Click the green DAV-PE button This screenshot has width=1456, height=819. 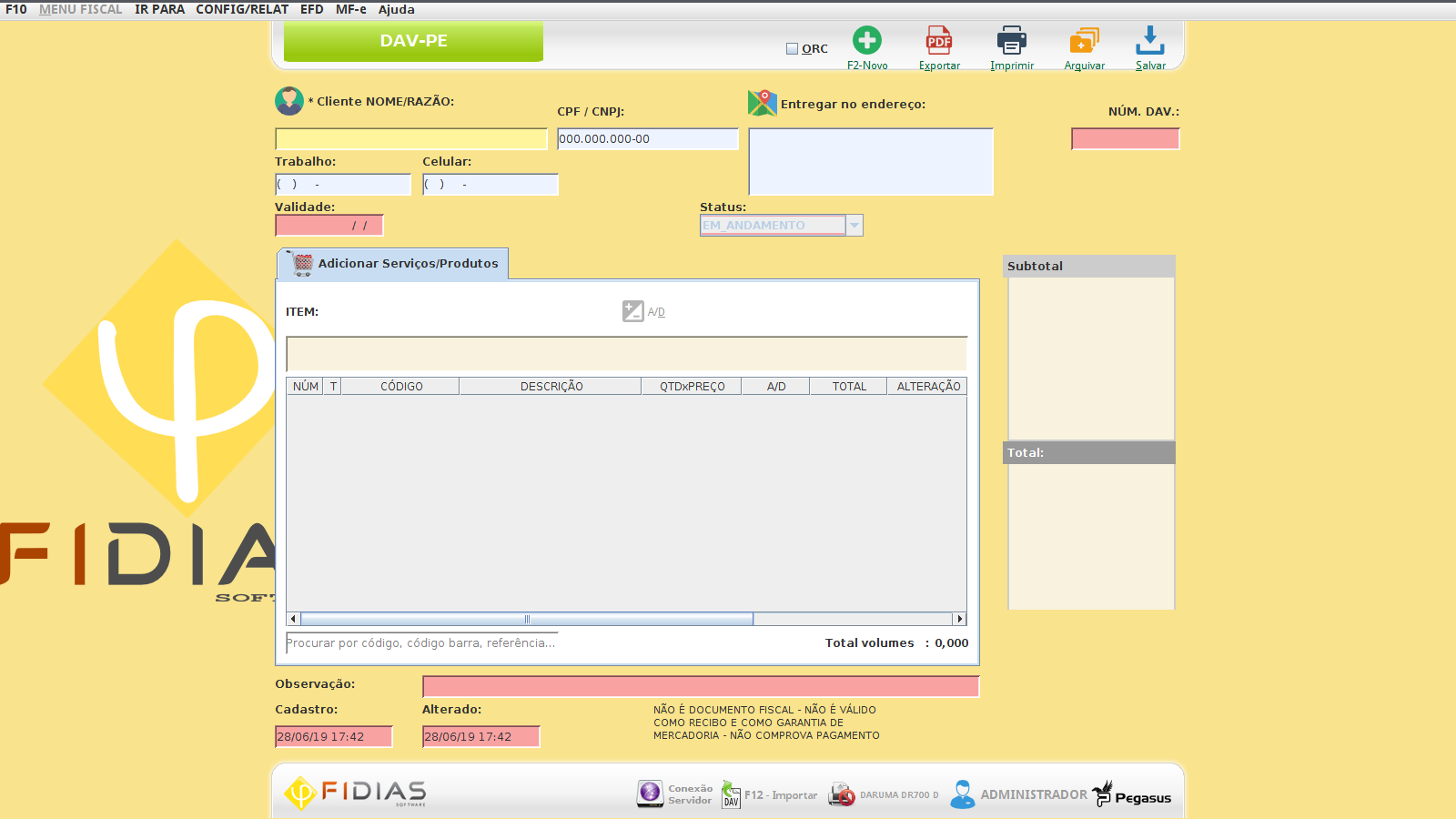pyautogui.click(x=413, y=41)
